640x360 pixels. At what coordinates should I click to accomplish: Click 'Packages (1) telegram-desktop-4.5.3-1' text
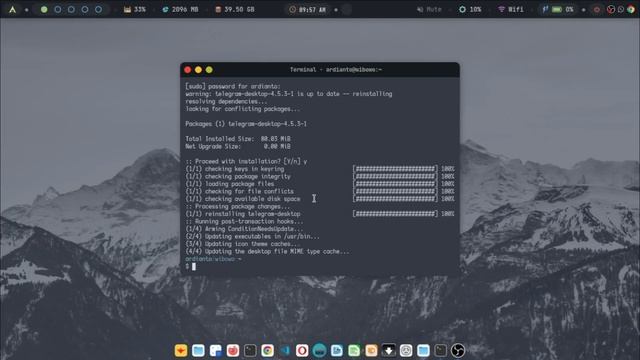246,124
